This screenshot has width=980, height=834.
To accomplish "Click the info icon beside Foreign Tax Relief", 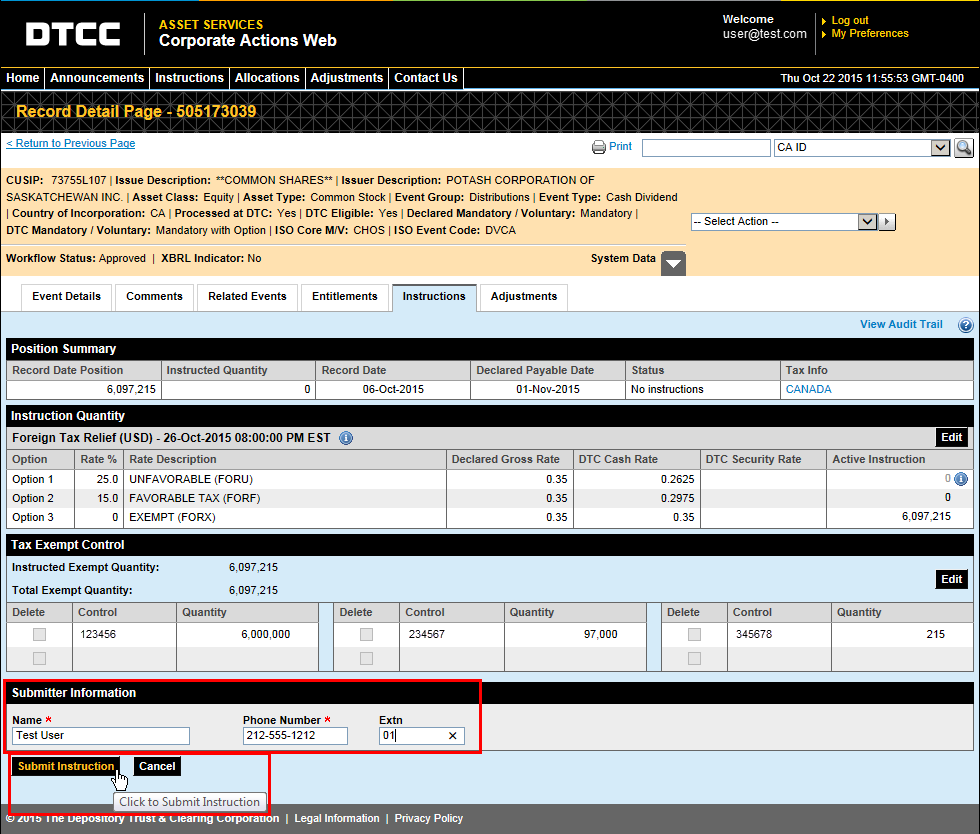I will tap(345, 438).
